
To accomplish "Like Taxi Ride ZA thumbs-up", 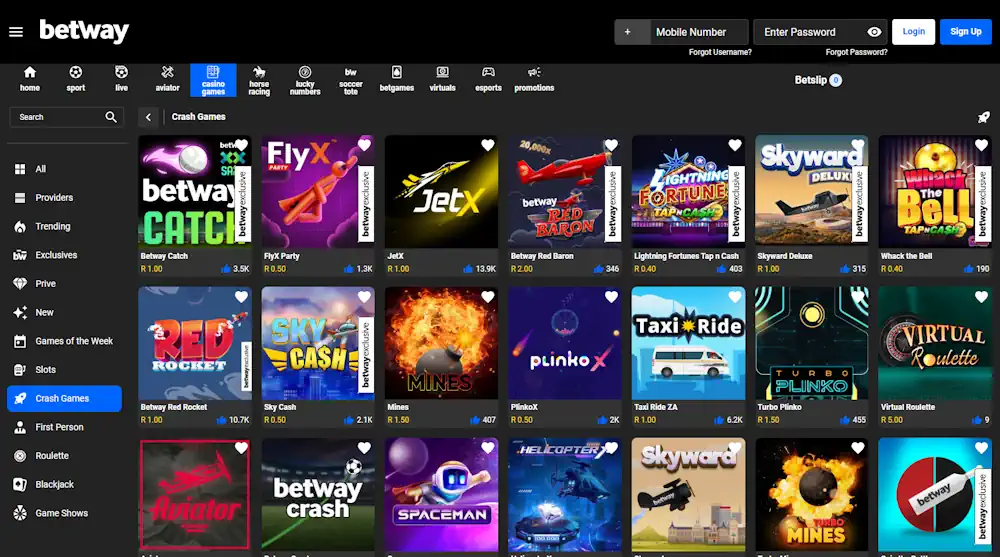I will tap(719, 420).
